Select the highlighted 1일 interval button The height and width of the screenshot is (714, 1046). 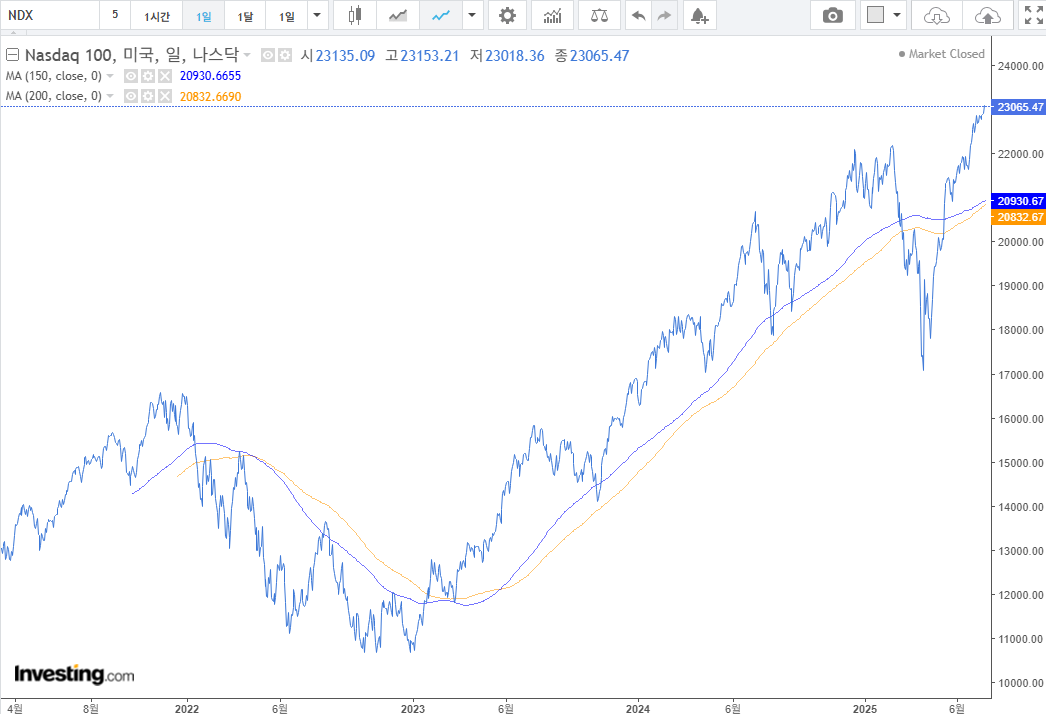203,15
